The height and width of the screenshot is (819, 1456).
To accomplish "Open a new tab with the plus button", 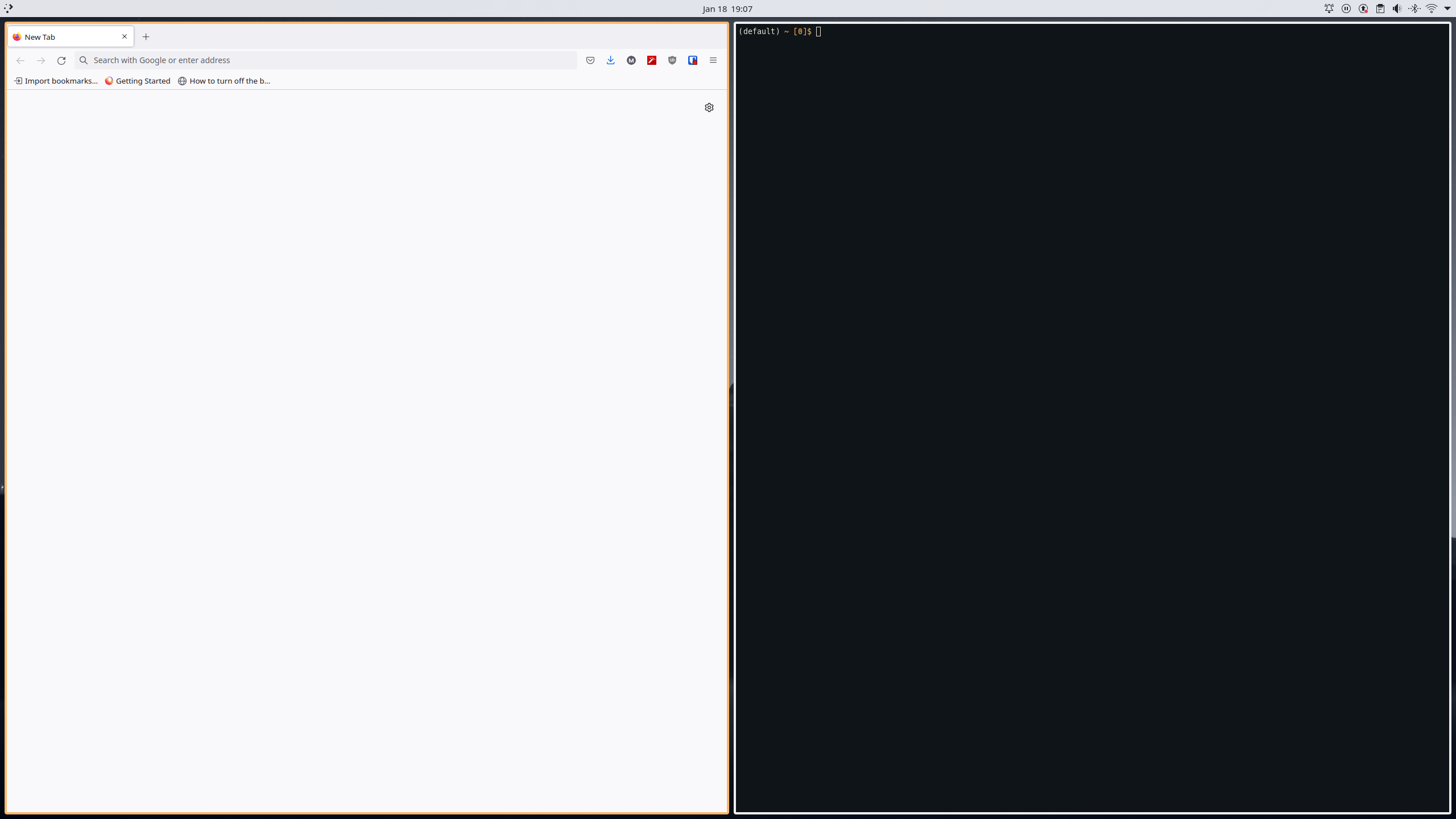I will tap(146, 37).
